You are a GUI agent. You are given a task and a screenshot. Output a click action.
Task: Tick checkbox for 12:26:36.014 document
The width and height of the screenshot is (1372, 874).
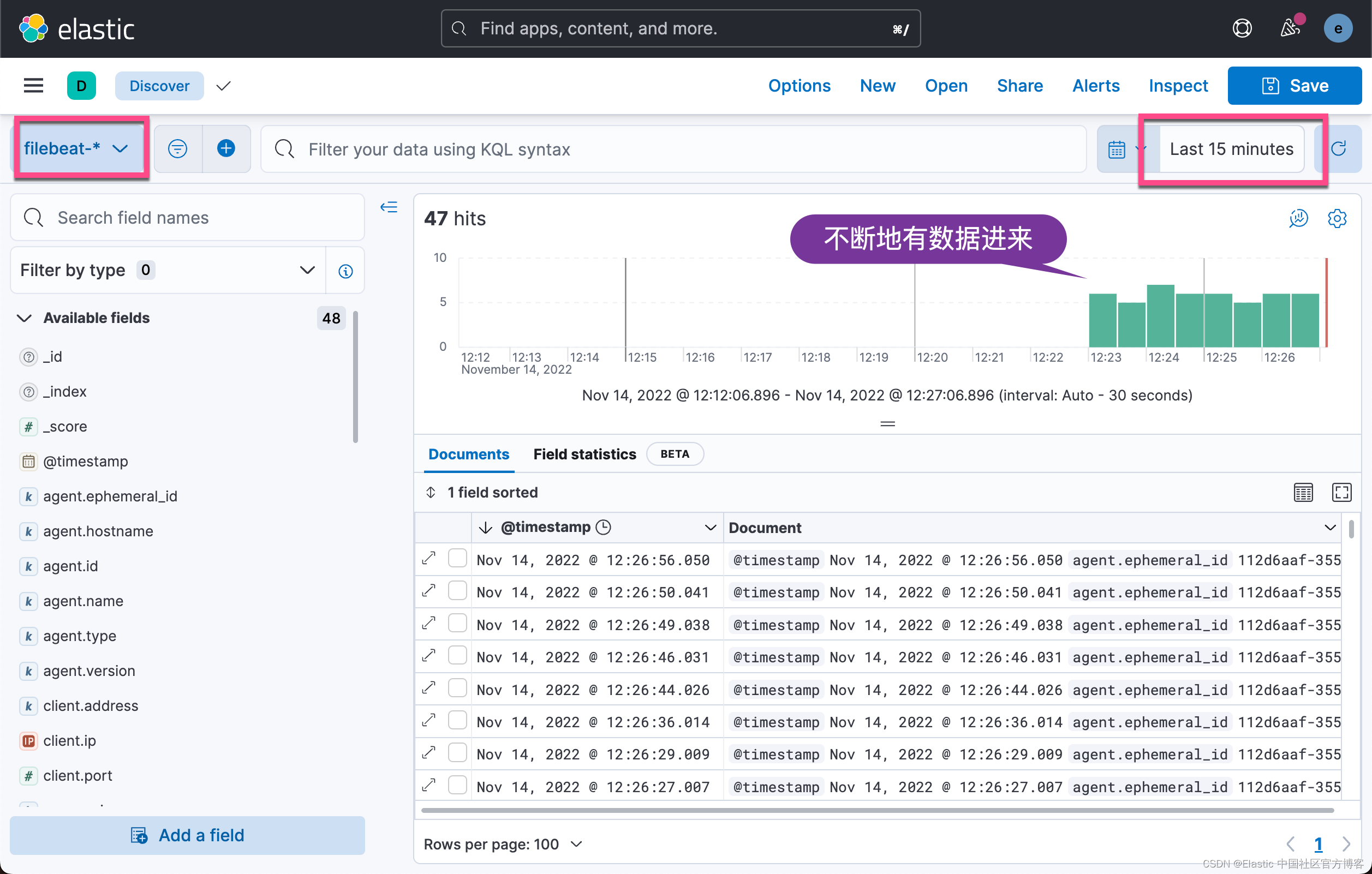click(x=457, y=721)
